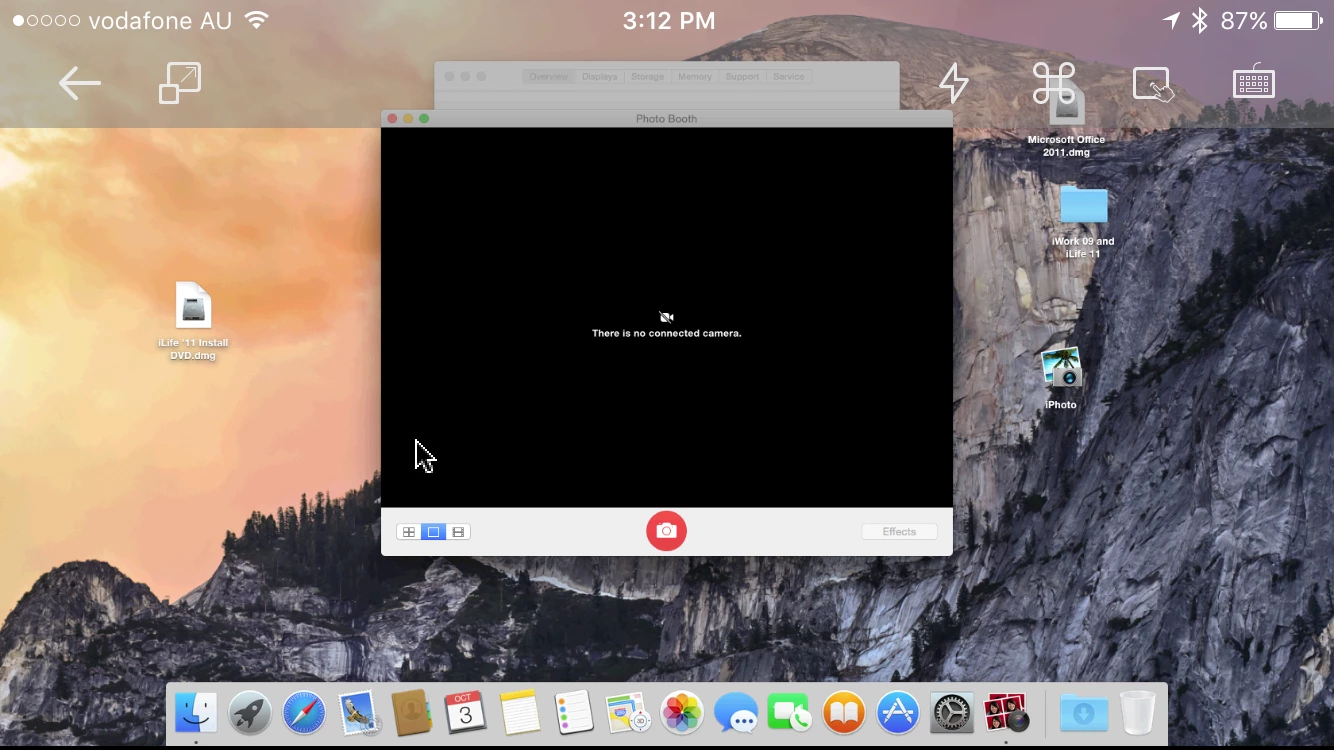Zoom the Photo Booth window with green button
Viewport: 1334px width, 750px height.
(x=424, y=118)
